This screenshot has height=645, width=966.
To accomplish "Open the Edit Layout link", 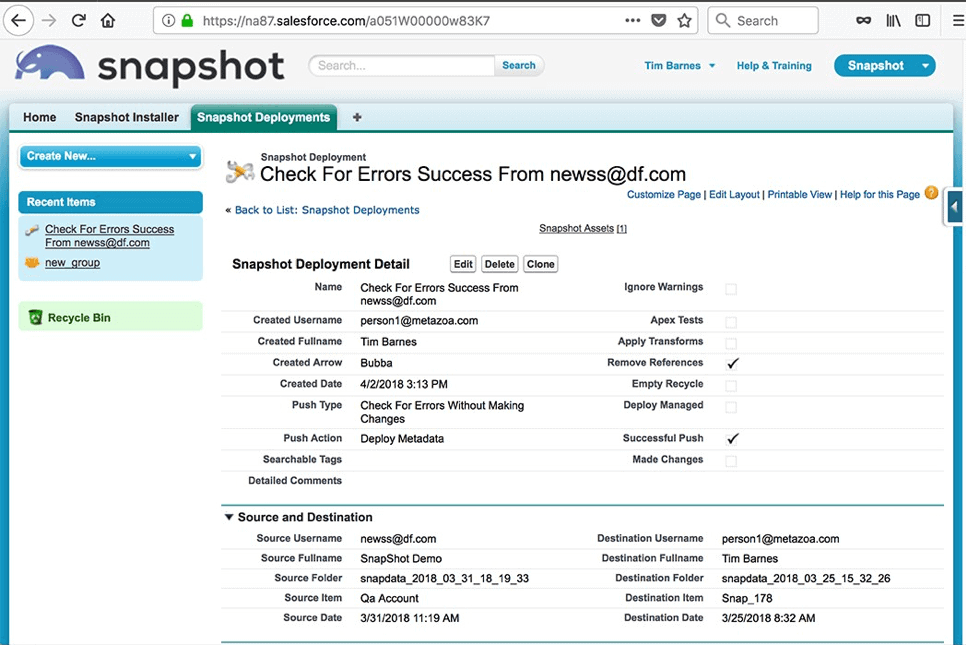I will coord(734,194).
